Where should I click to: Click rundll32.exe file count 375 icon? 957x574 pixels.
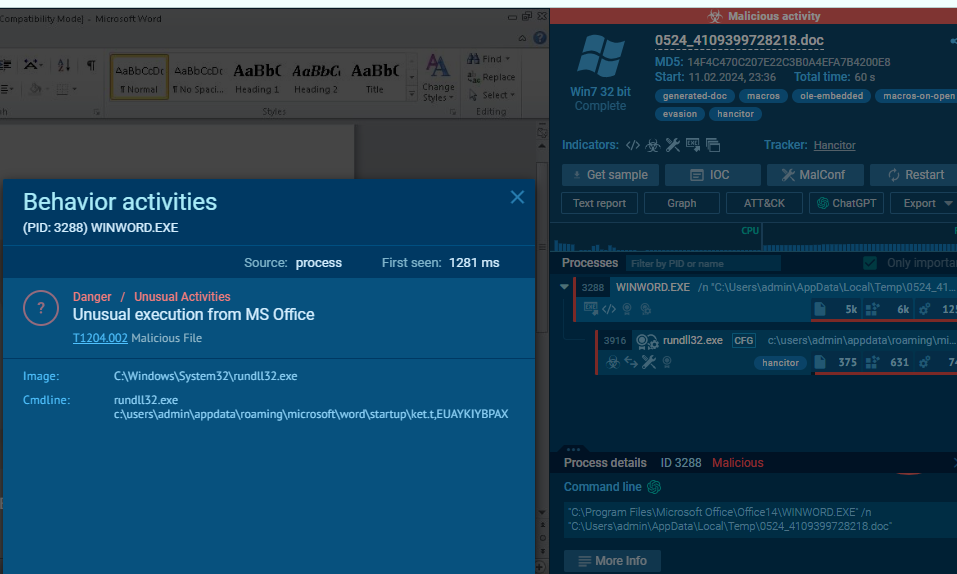(x=820, y=362)
